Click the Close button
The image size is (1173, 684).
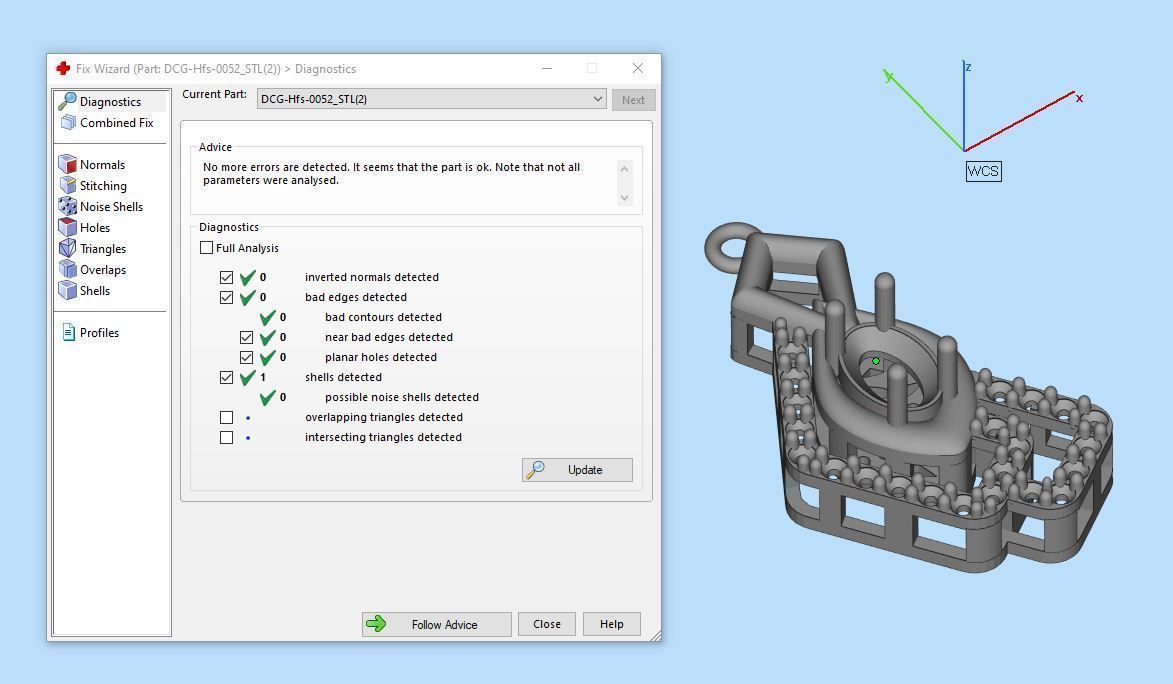547,624
